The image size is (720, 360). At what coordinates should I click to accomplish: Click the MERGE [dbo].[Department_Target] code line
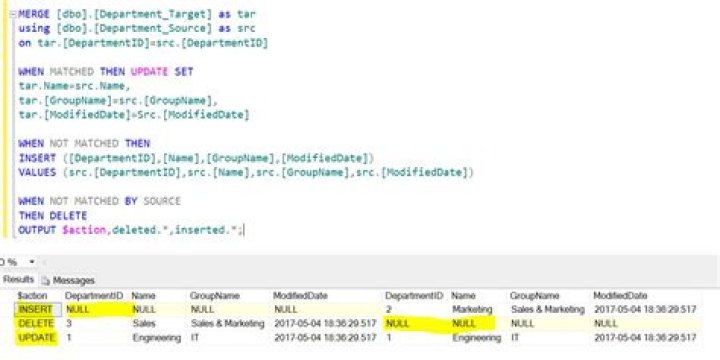point(137,14)
